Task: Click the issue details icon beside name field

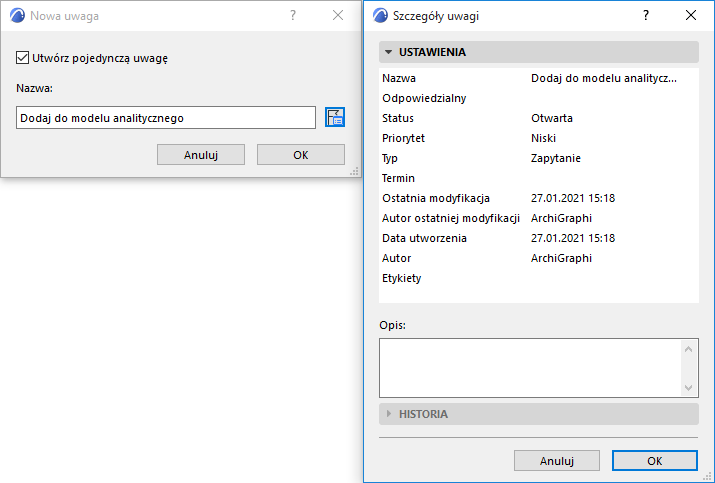Action: [335, 118]
